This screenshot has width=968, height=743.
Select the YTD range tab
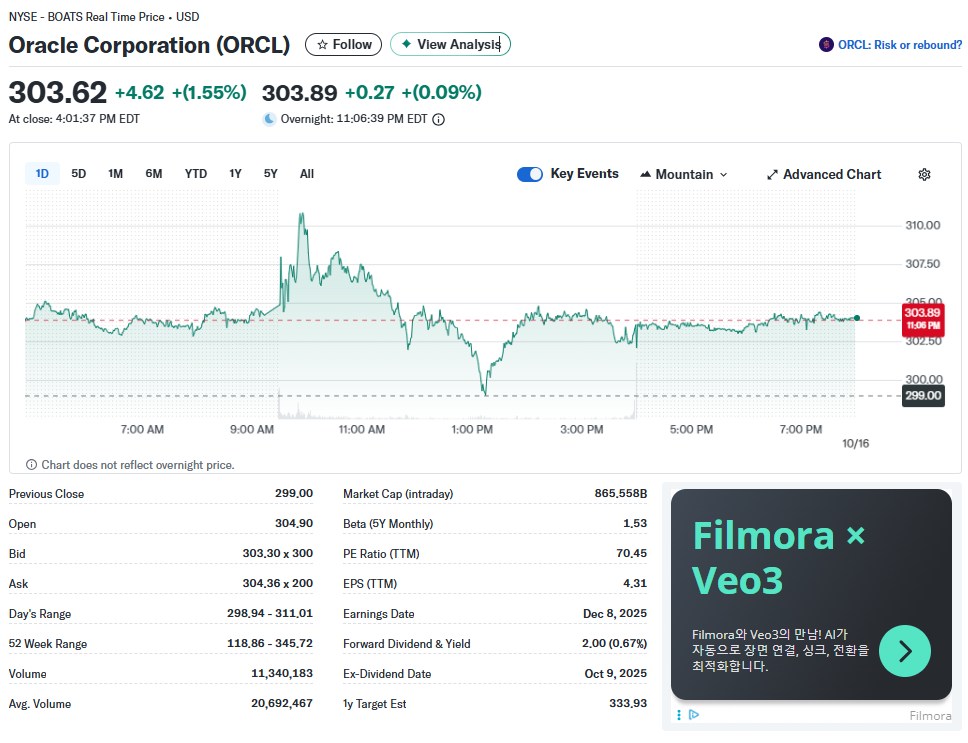click(x=196, y=174)
